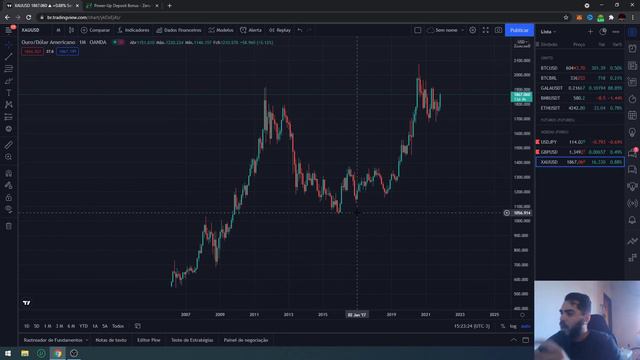The height and width of the screenshot is (360, 640).
Task: Set time range to Todos
Action: click(118, 326)
